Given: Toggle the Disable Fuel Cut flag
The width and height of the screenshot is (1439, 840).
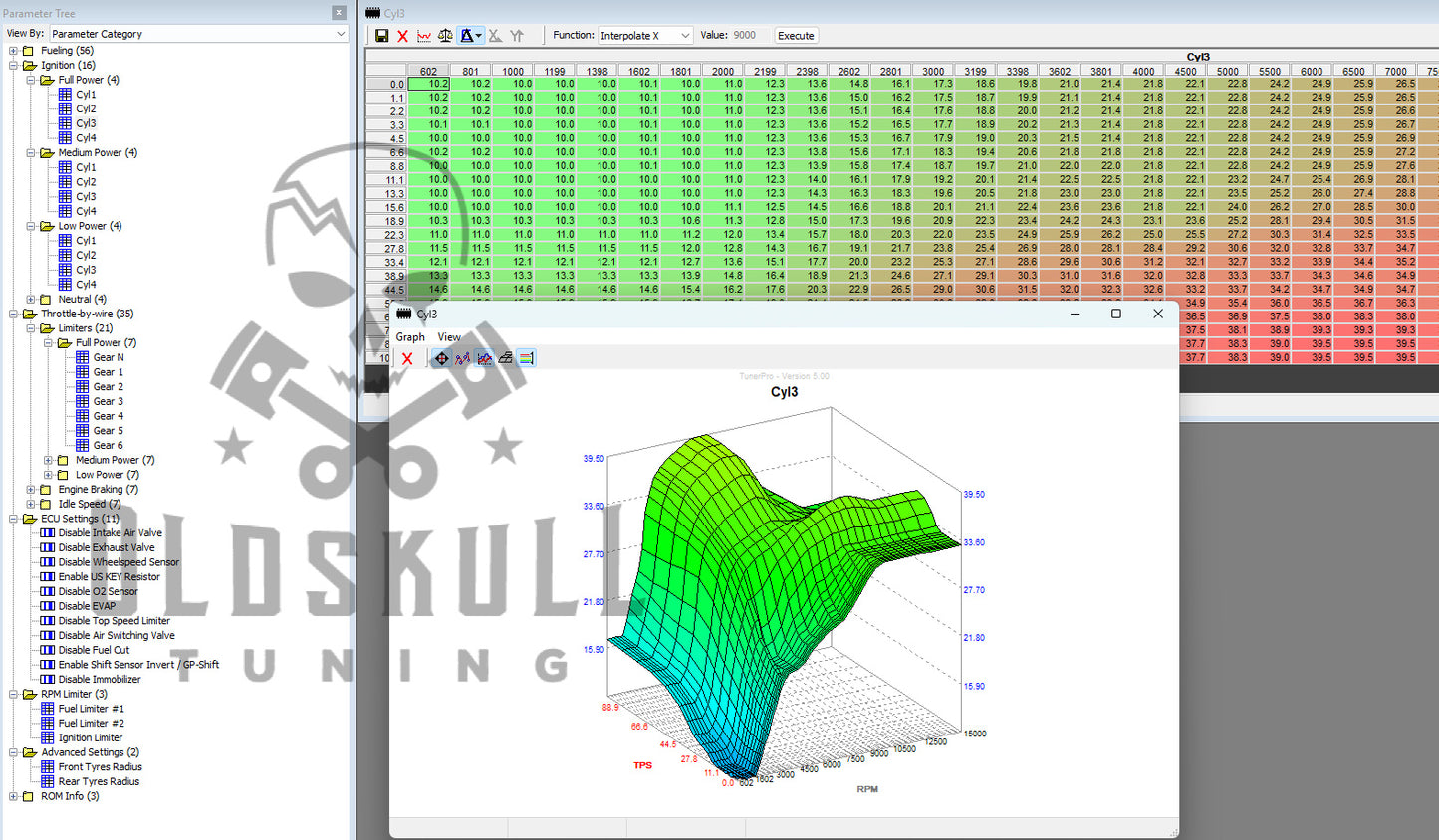Looking at the screenshot, I should point(94,650).
